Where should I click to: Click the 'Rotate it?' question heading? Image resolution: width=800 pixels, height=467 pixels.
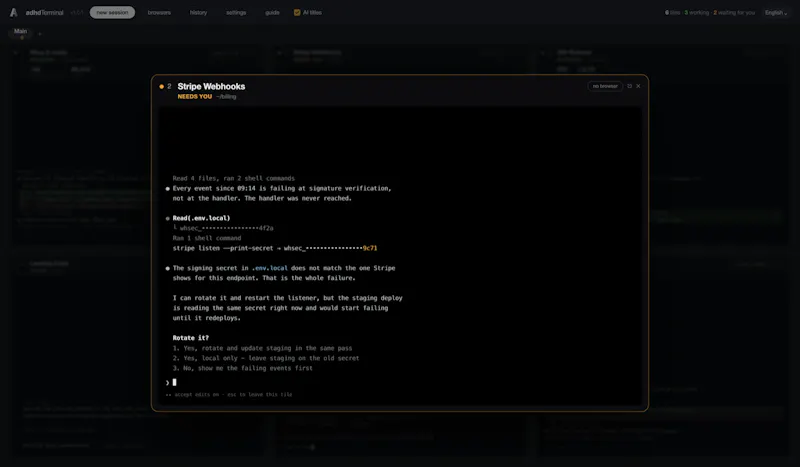pyautogui.click(x=191, y=338)
